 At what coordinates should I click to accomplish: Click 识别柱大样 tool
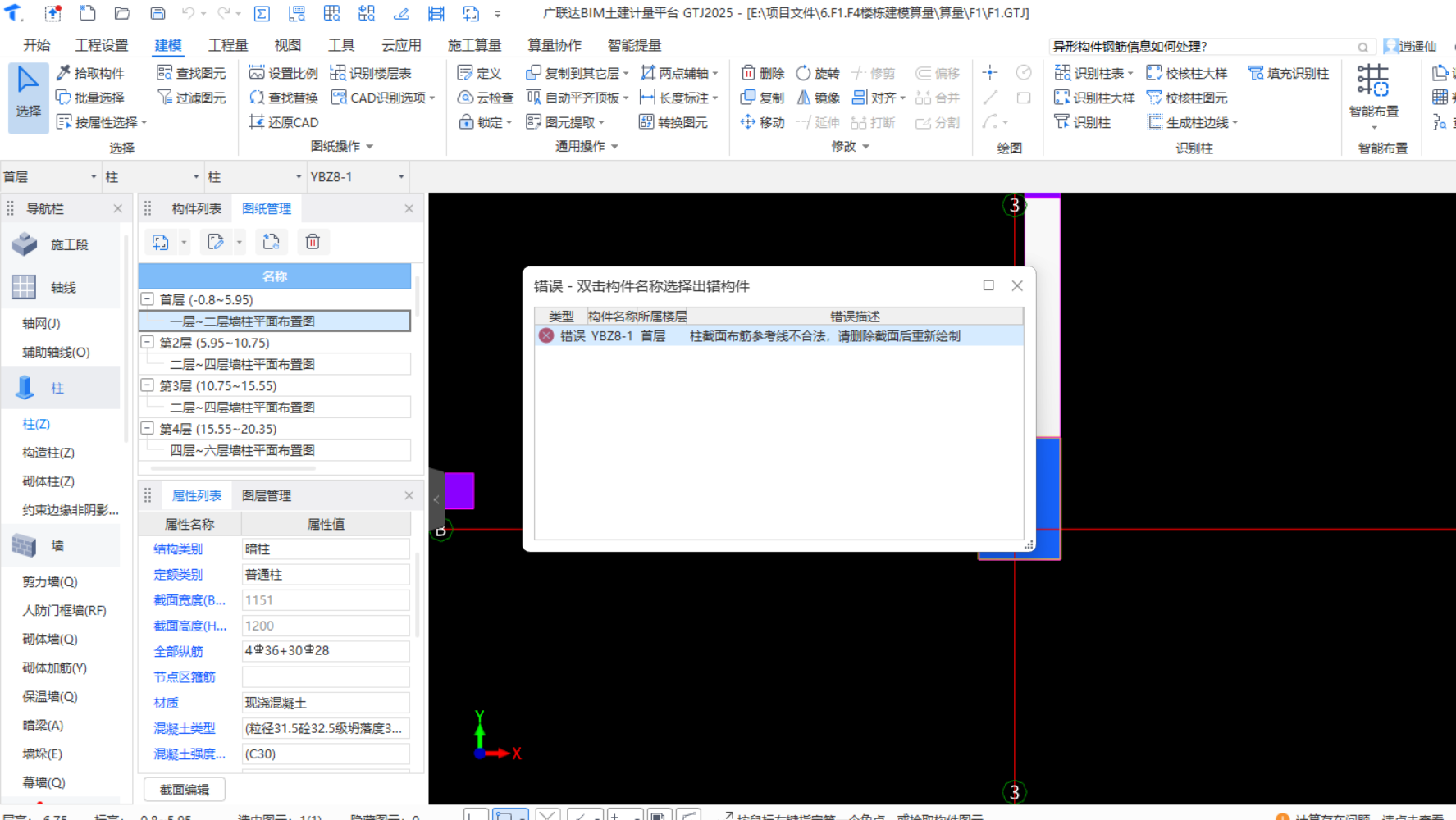(x=1094, y=98)
